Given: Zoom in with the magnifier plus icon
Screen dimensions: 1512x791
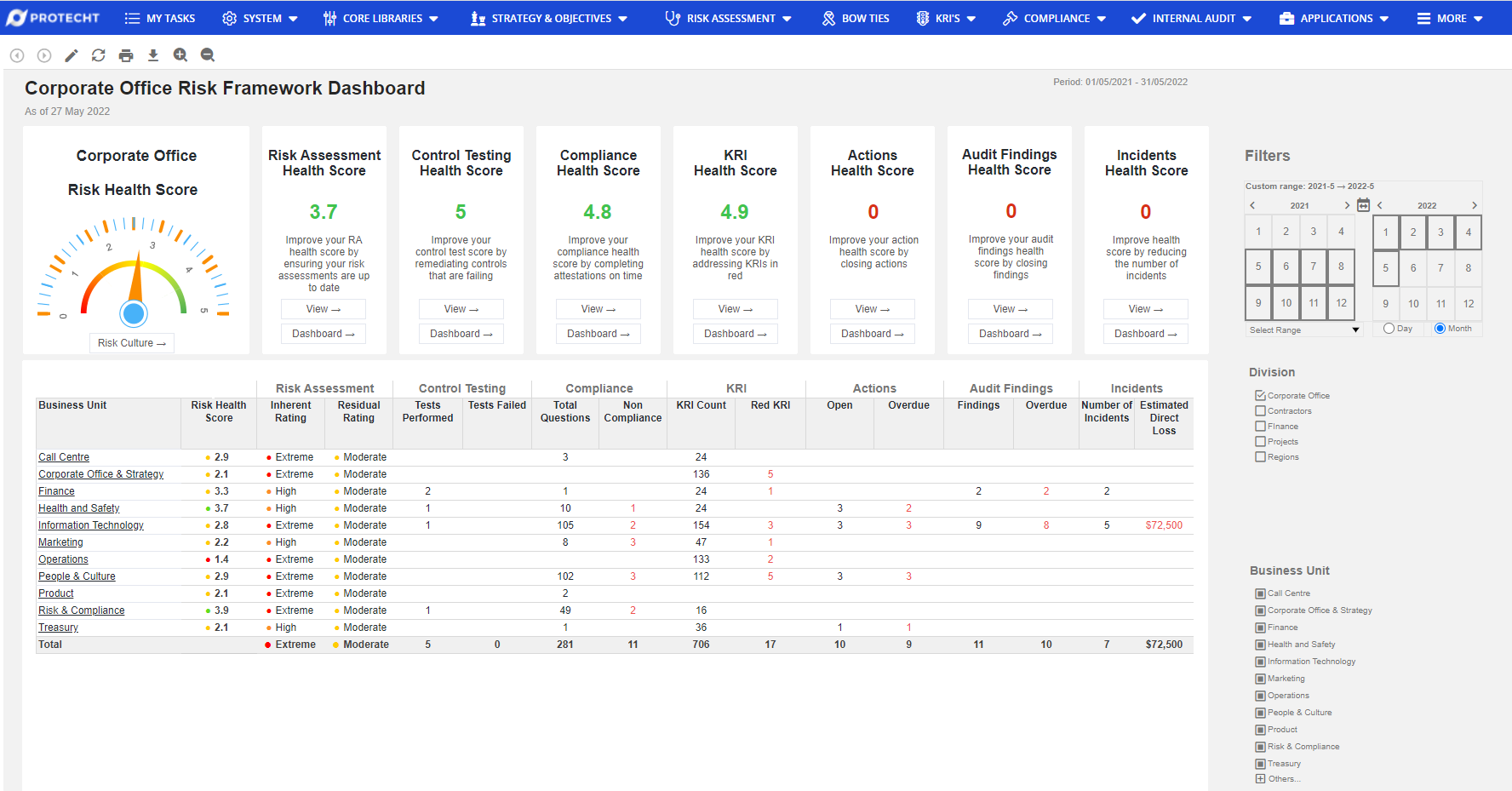Looking at the screenshot, I should point(180,54).
